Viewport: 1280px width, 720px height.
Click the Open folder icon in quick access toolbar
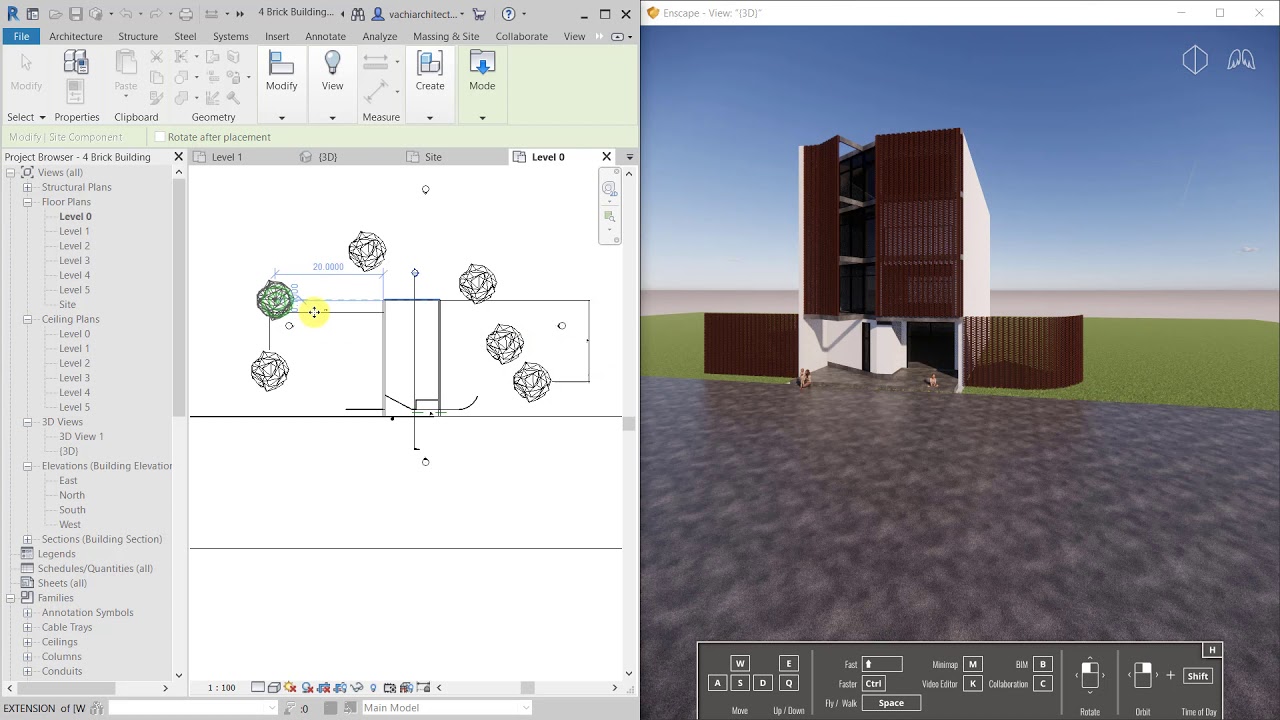coord(54,14)
